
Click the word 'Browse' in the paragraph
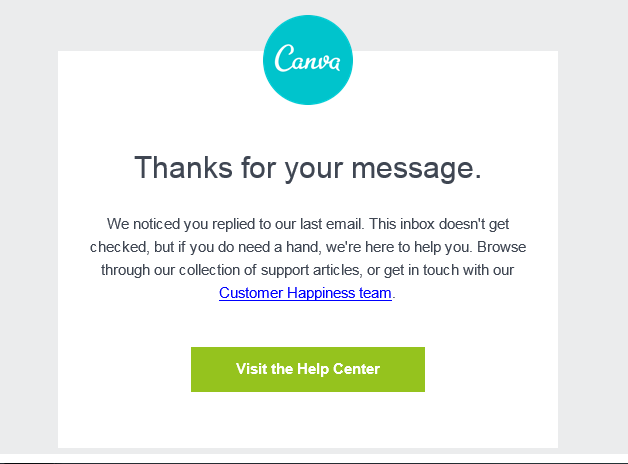pos(501,247)
